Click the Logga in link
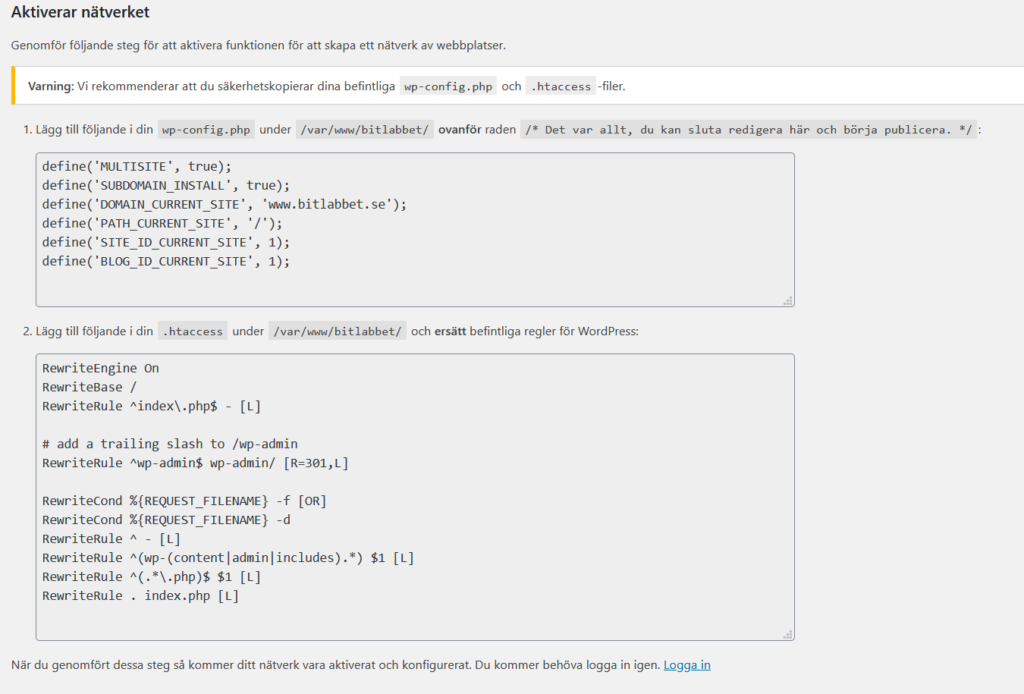 686,665
